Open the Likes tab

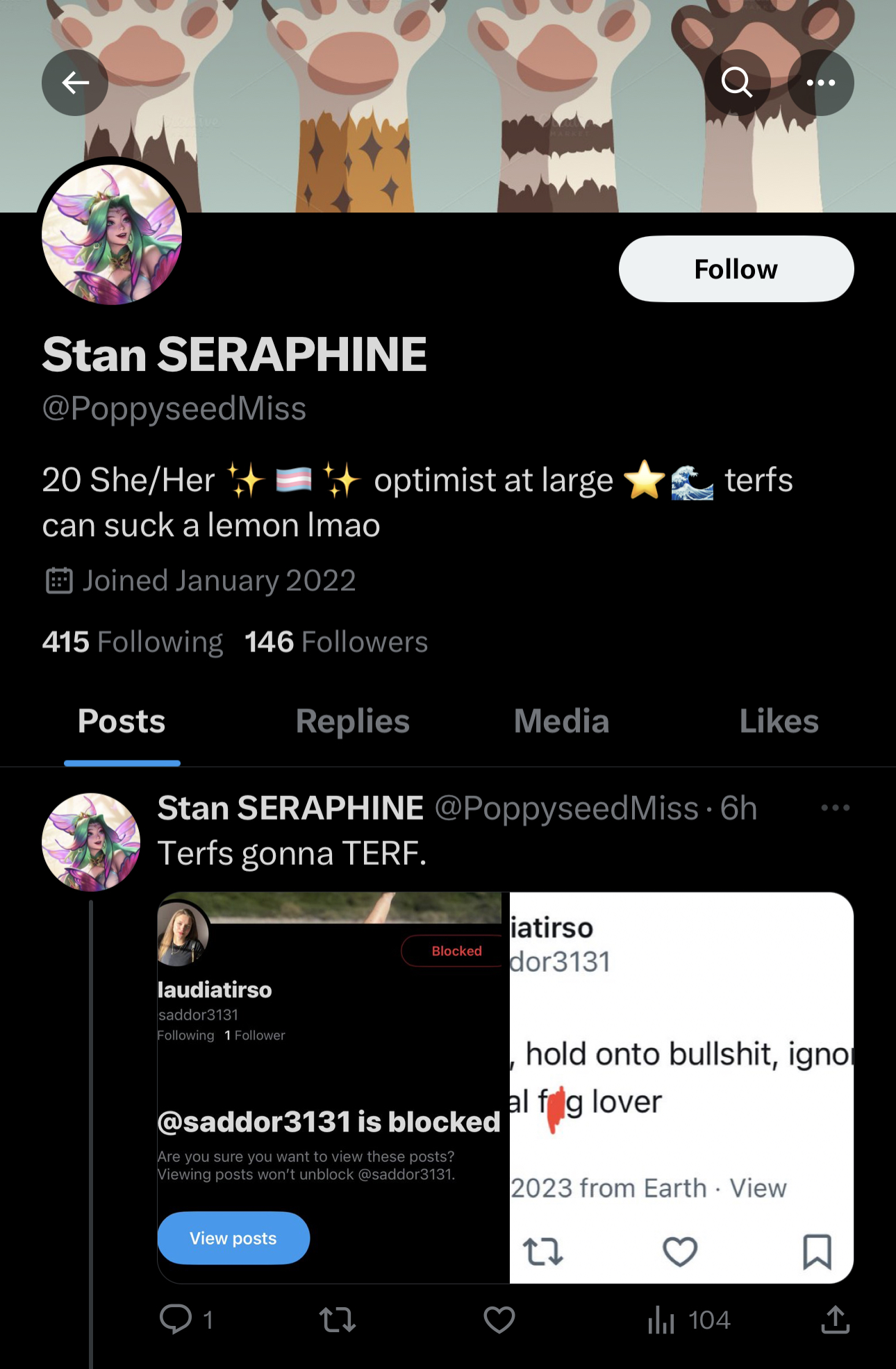[x=779, y=721]
